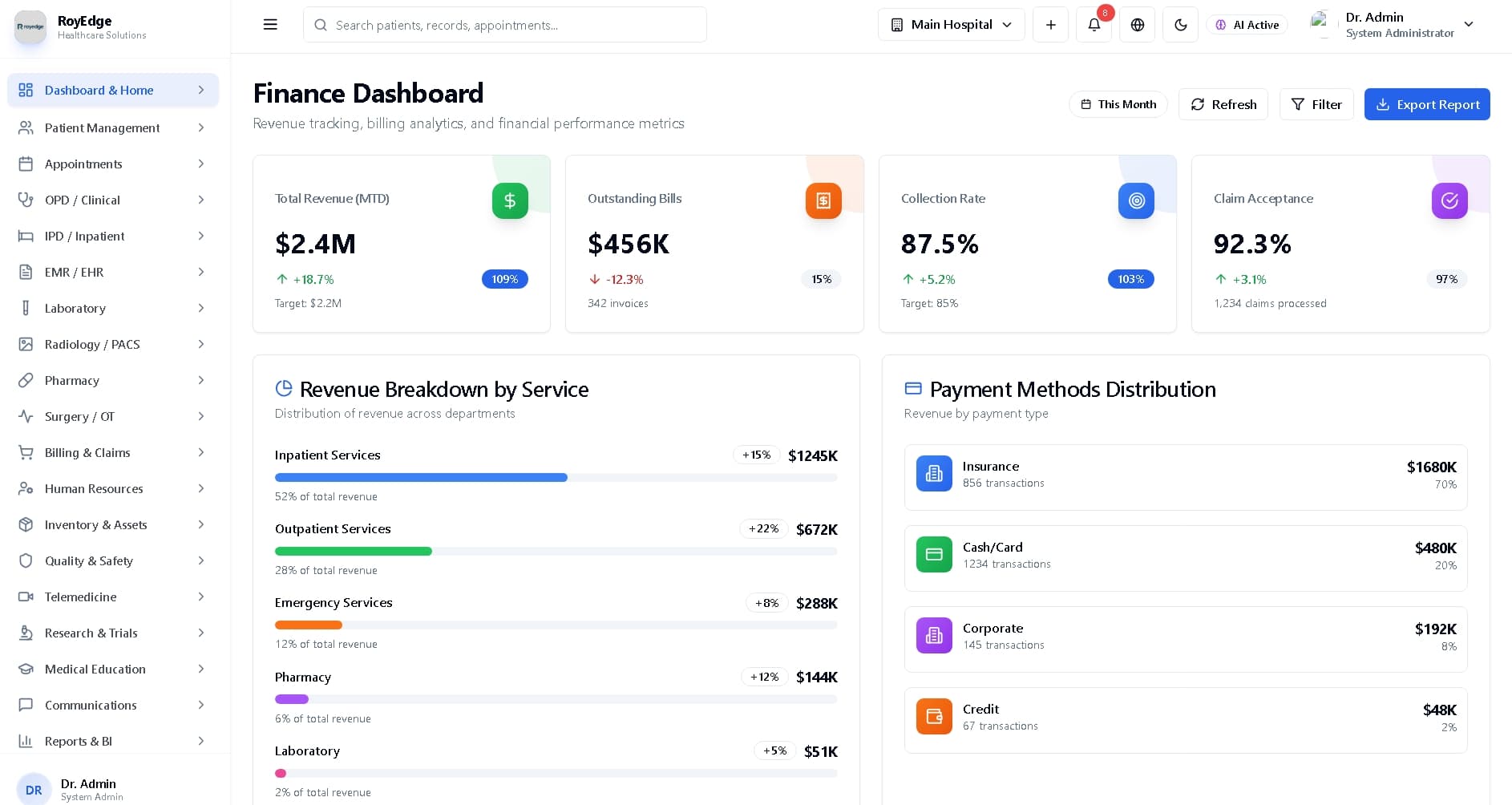Open Research & Trials menu item
The height and width of the screenshot is (805, 1512).
[x=113, y=633]
